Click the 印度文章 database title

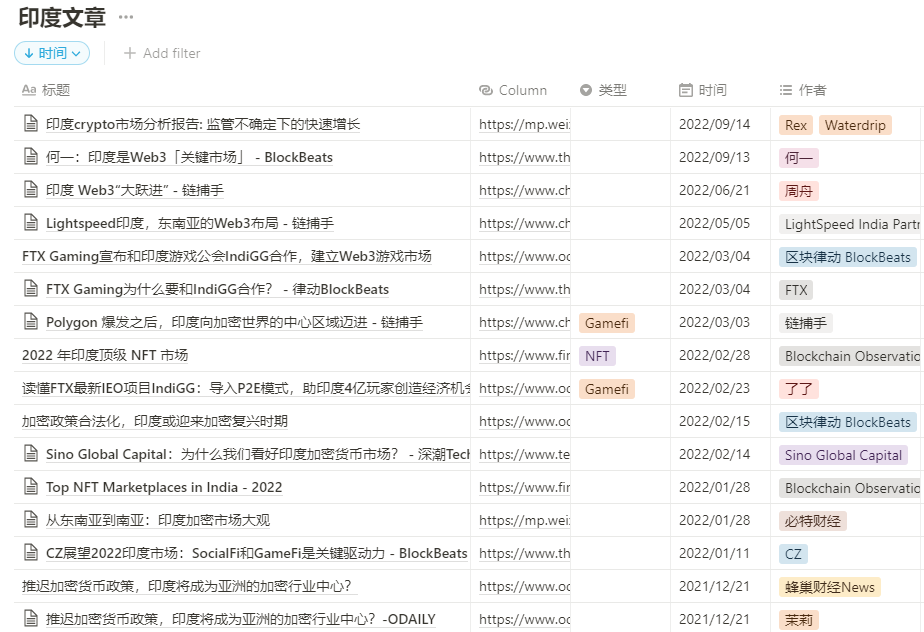point(62,18)
